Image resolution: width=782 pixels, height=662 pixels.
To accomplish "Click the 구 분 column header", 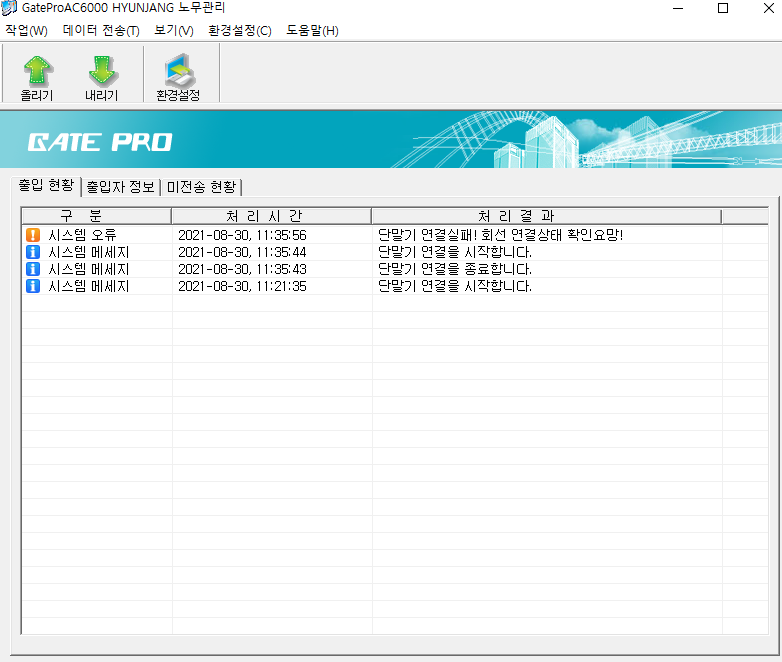I will tap(96, 216).
